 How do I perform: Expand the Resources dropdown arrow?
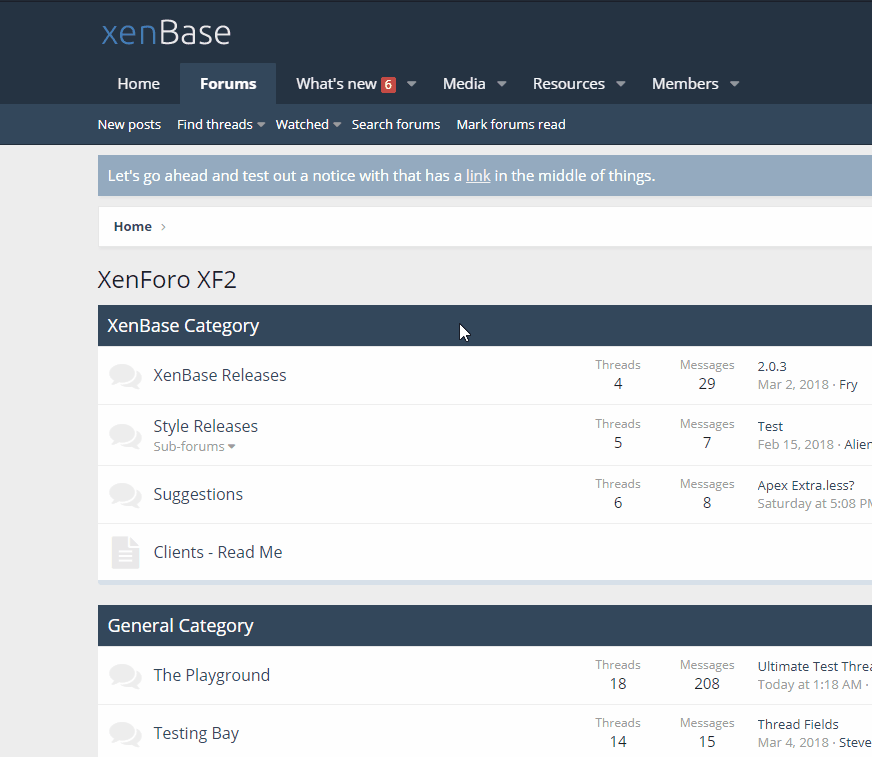point(621,84)
